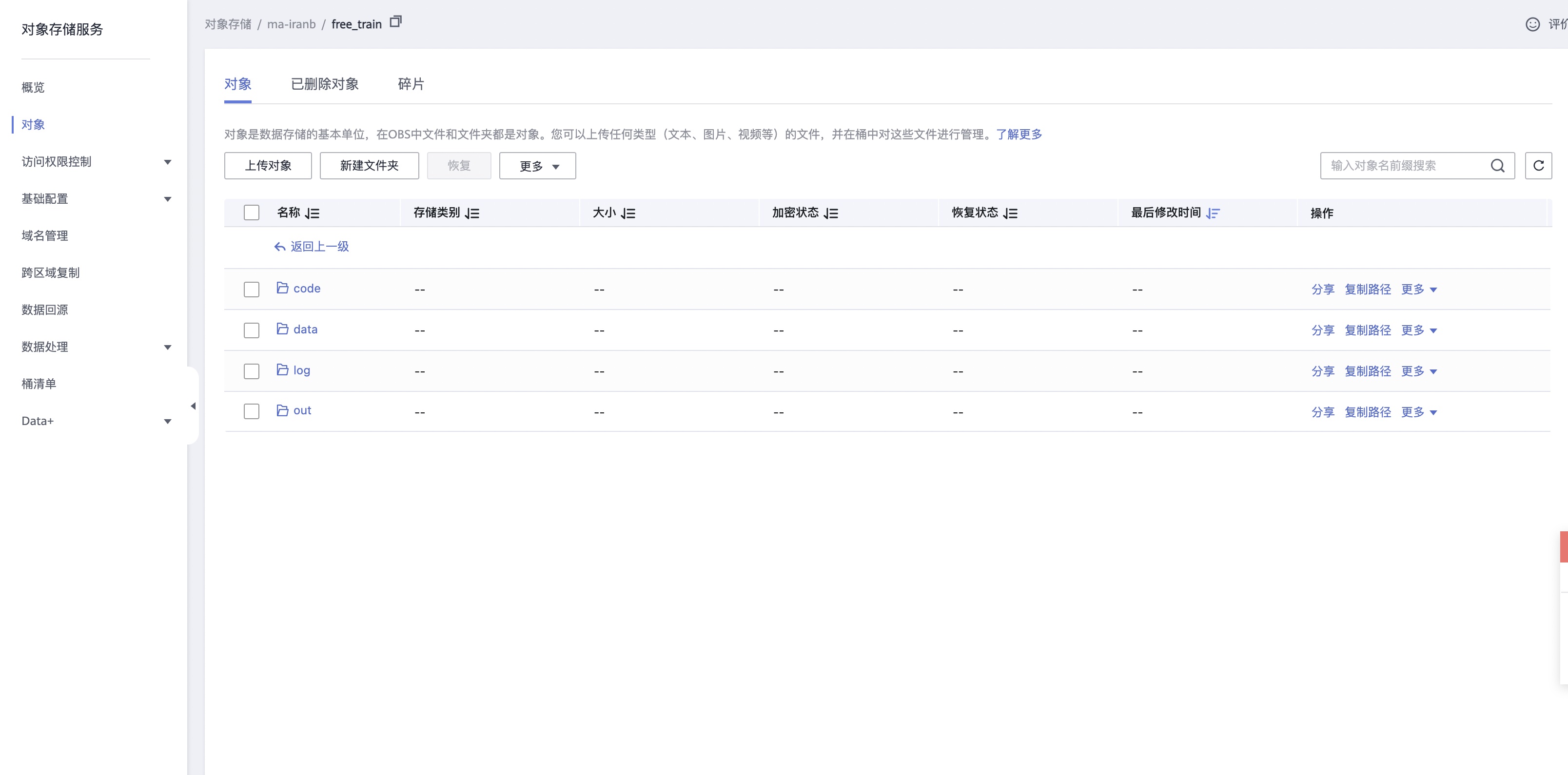Screen dimensions: 1568x775
Task: Check the data folder checkbox
Action: 252,330
